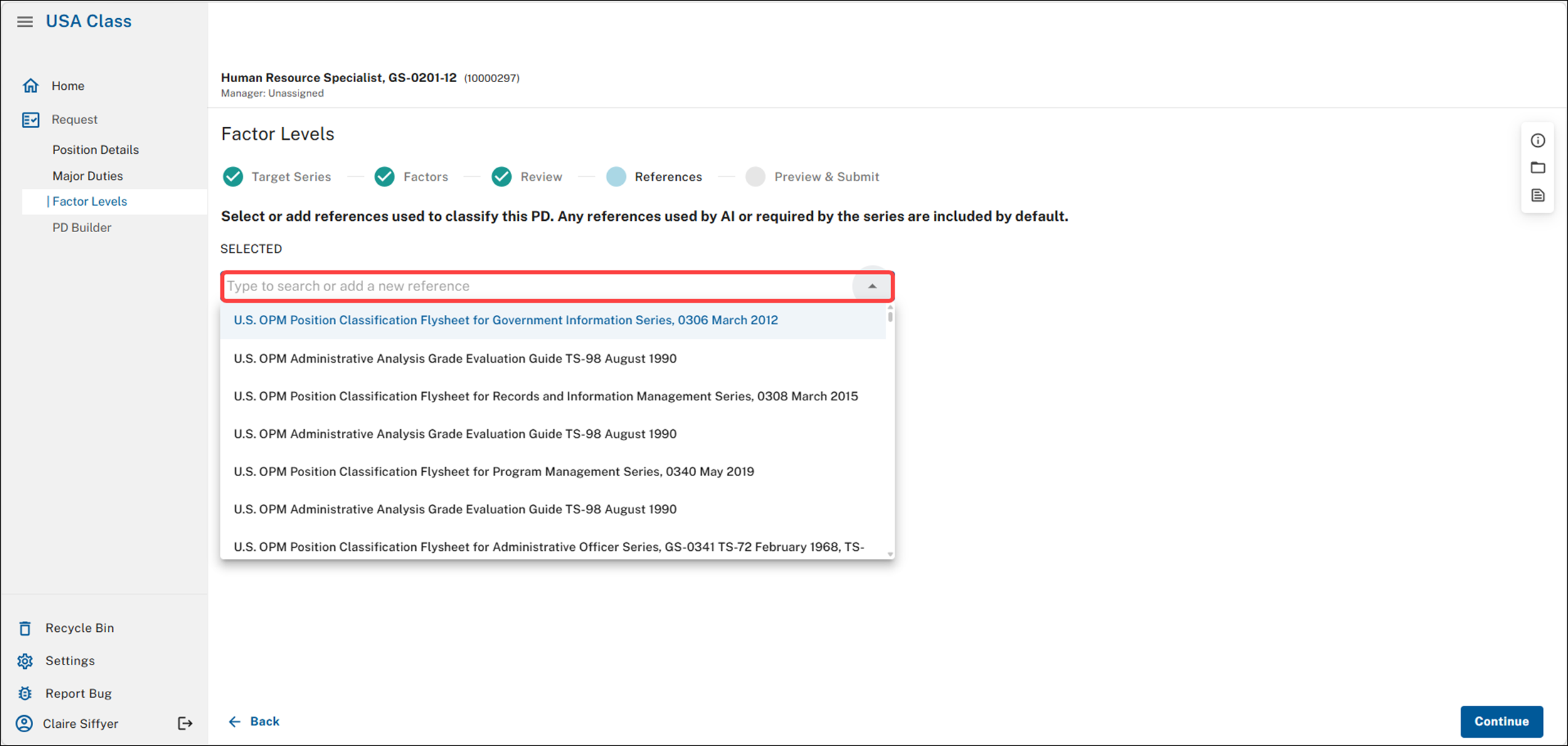
Task: Click the Review checkmark step icon
Action: [x=502, y=177]
